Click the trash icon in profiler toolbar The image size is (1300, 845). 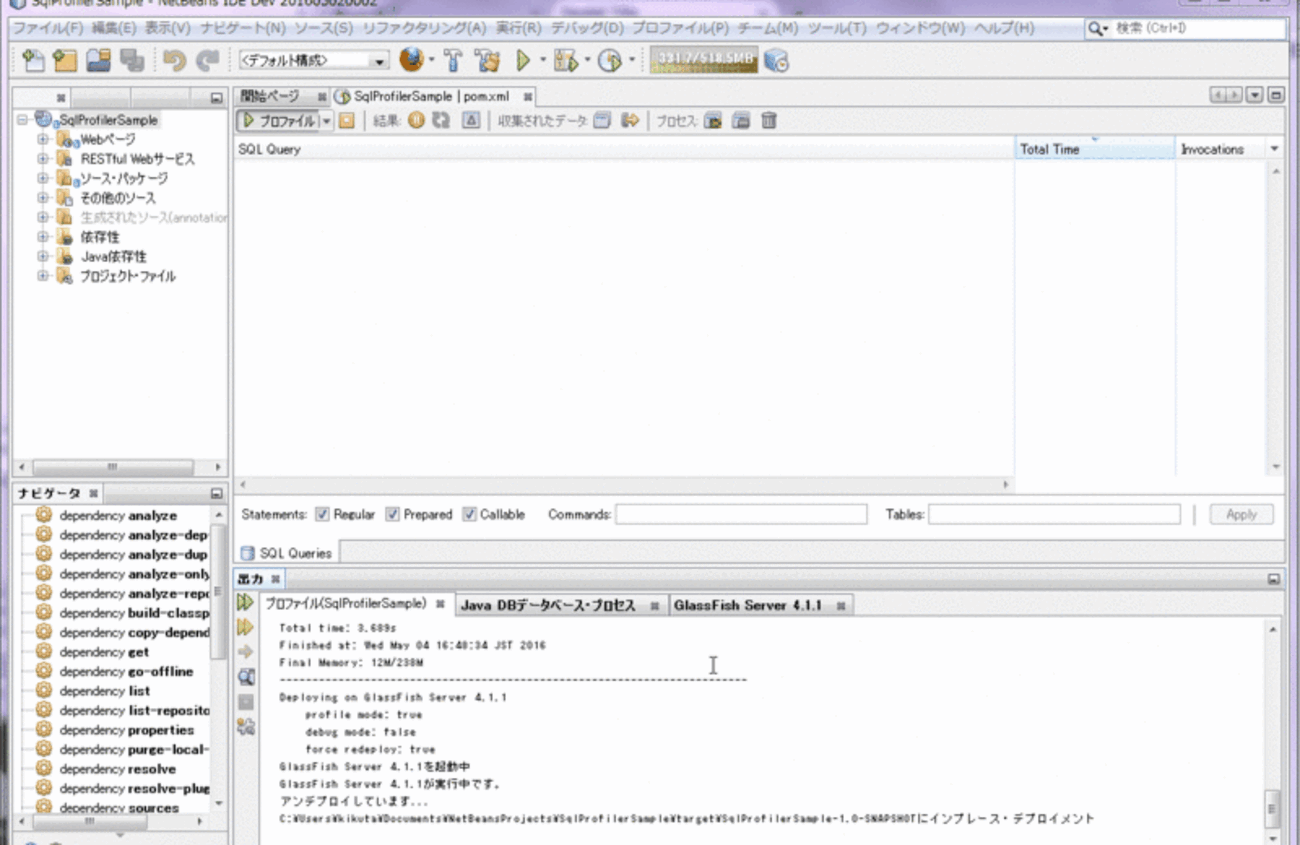click(x=768, y=121)
